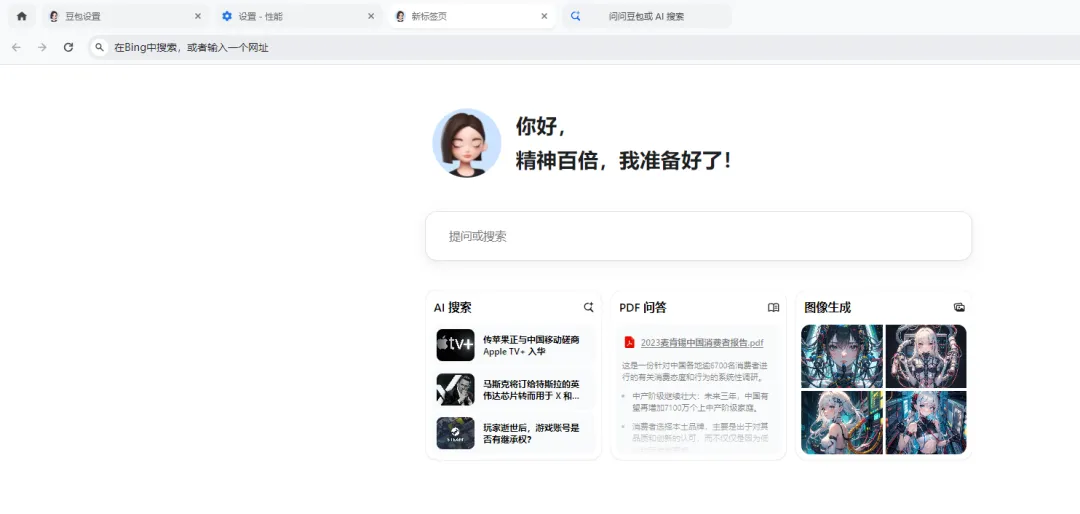Close the 设置 - 性能 tab
The height and width of the screenshot is (514, 1080).
(x=371, y=16)
